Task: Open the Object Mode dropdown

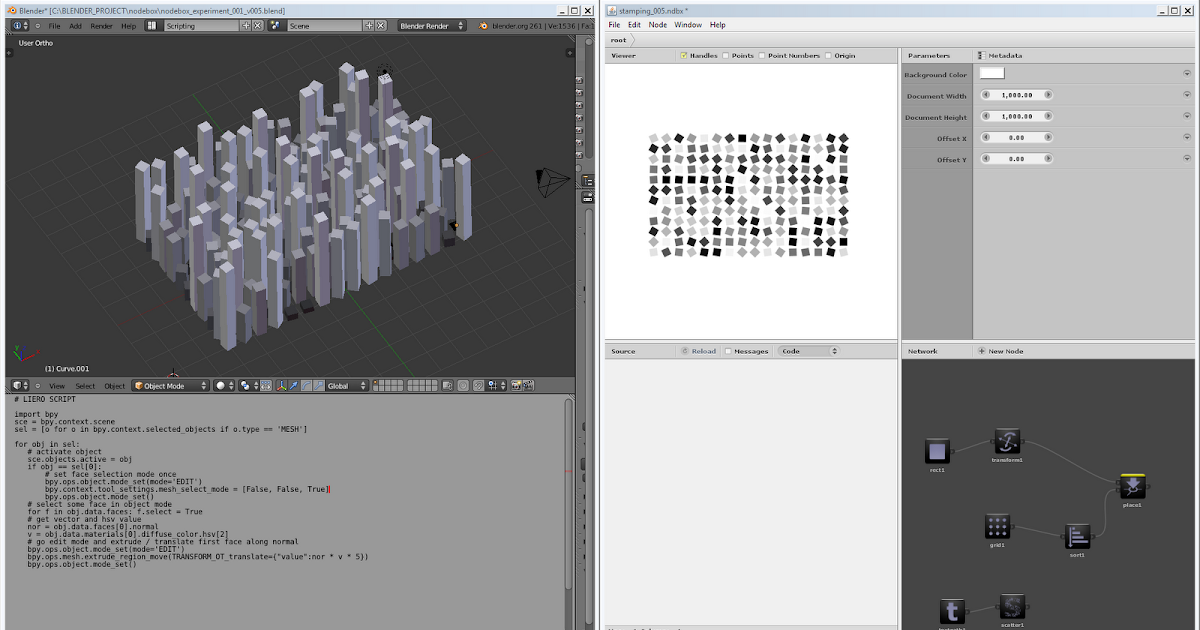Action: coord(168,384)
